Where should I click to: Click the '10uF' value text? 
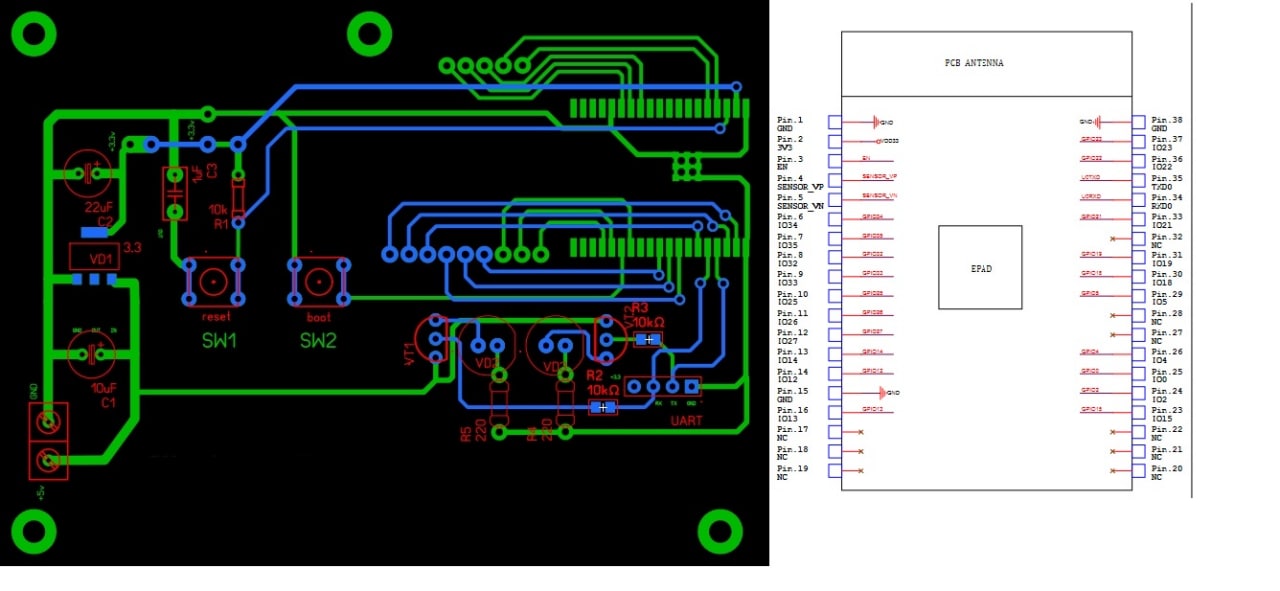click(x=102, y=387)
